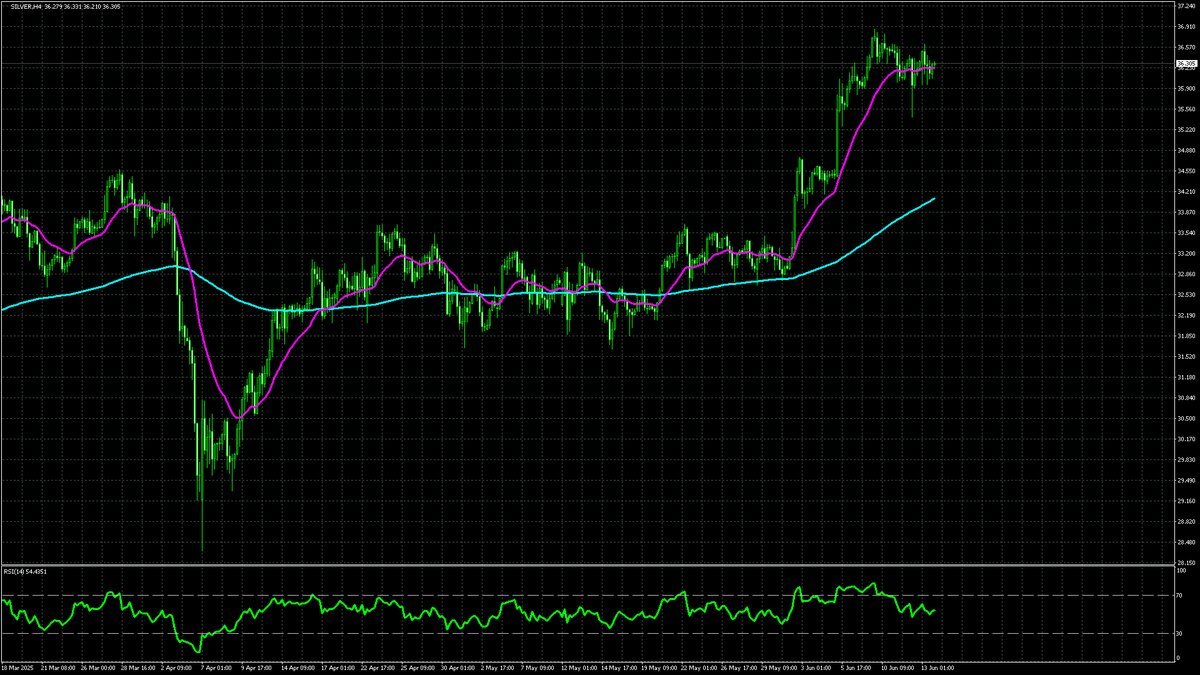Click the 29.830 price axis label
This screenshot has width=1200, height=675.
(x=1186, y=460)
